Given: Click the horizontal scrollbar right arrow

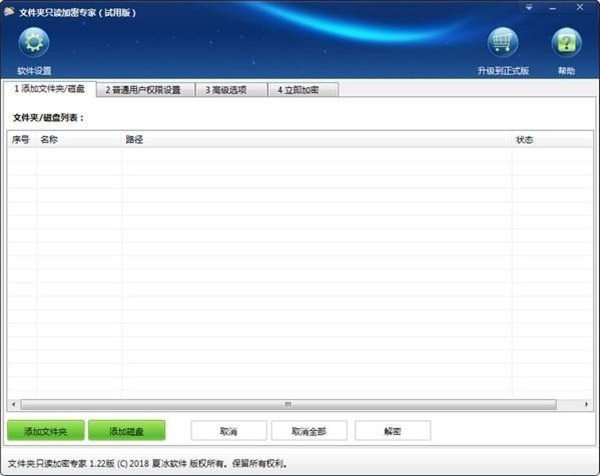Looking at the screenshot, I should point(586,404).
